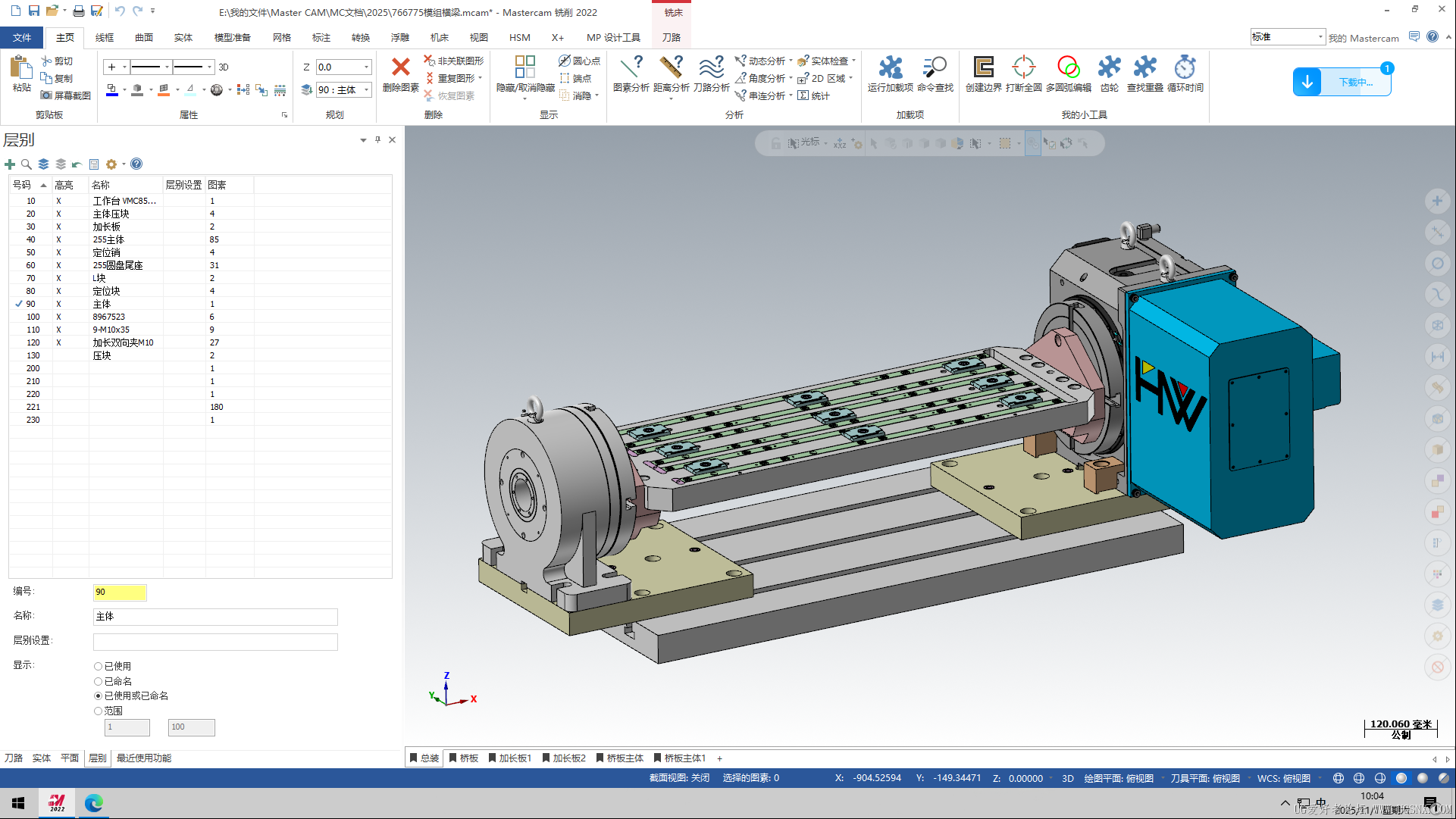Click the 命令查找 search icon
Image resolution: width=1456 pixels, height=819 pixels.
[935, 68]
